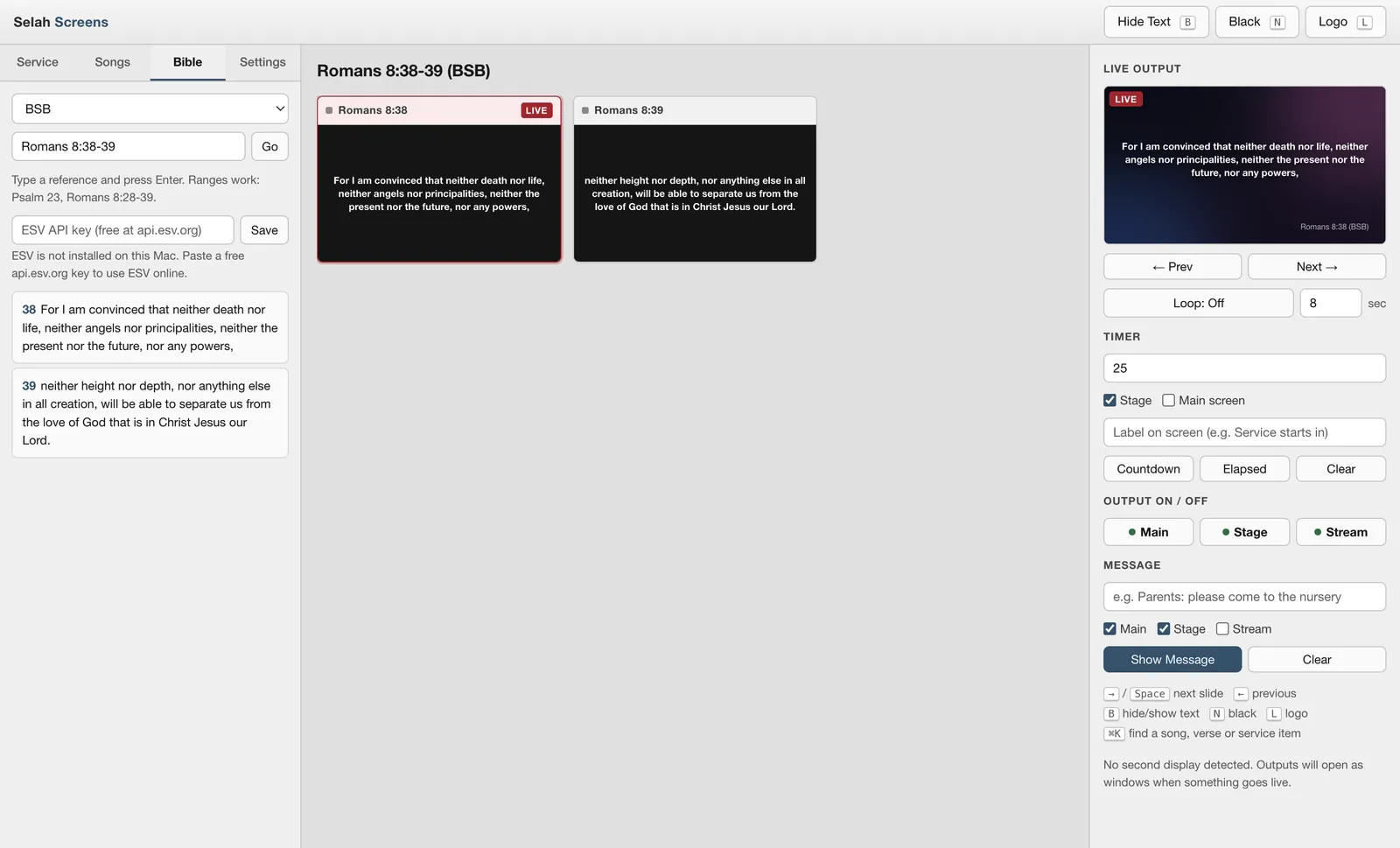Show the Logo on output
Image resolution: width=1400 pixels, height=848 pixels.
point(1345,22)
